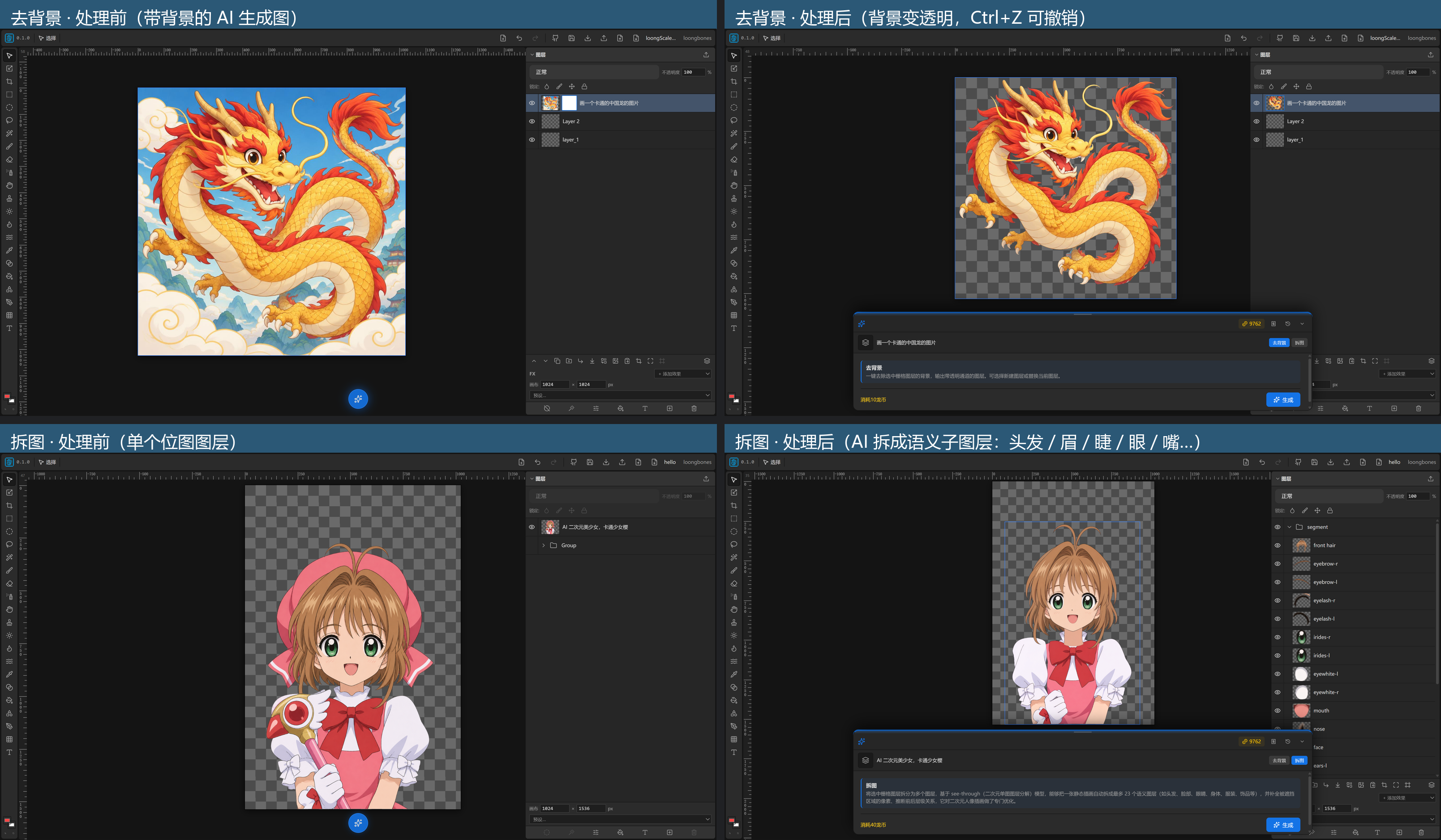The height and width of the screenshot is (840, 1441).
Task: Click the export upload icon in the top-left 图层 header
Action: pyautogui.click(x=706, y=55)
